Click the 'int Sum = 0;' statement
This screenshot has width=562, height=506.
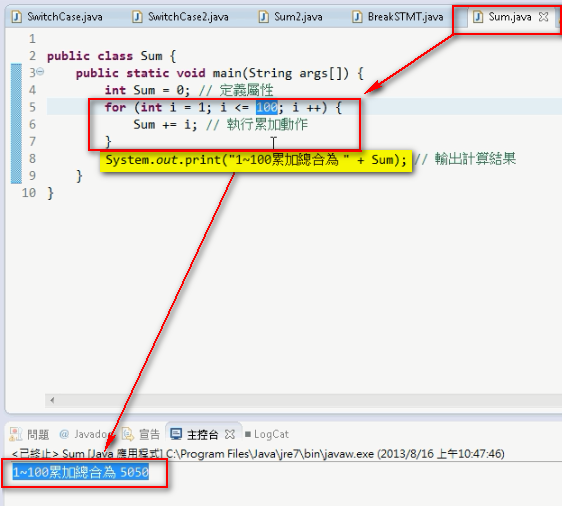147,90
